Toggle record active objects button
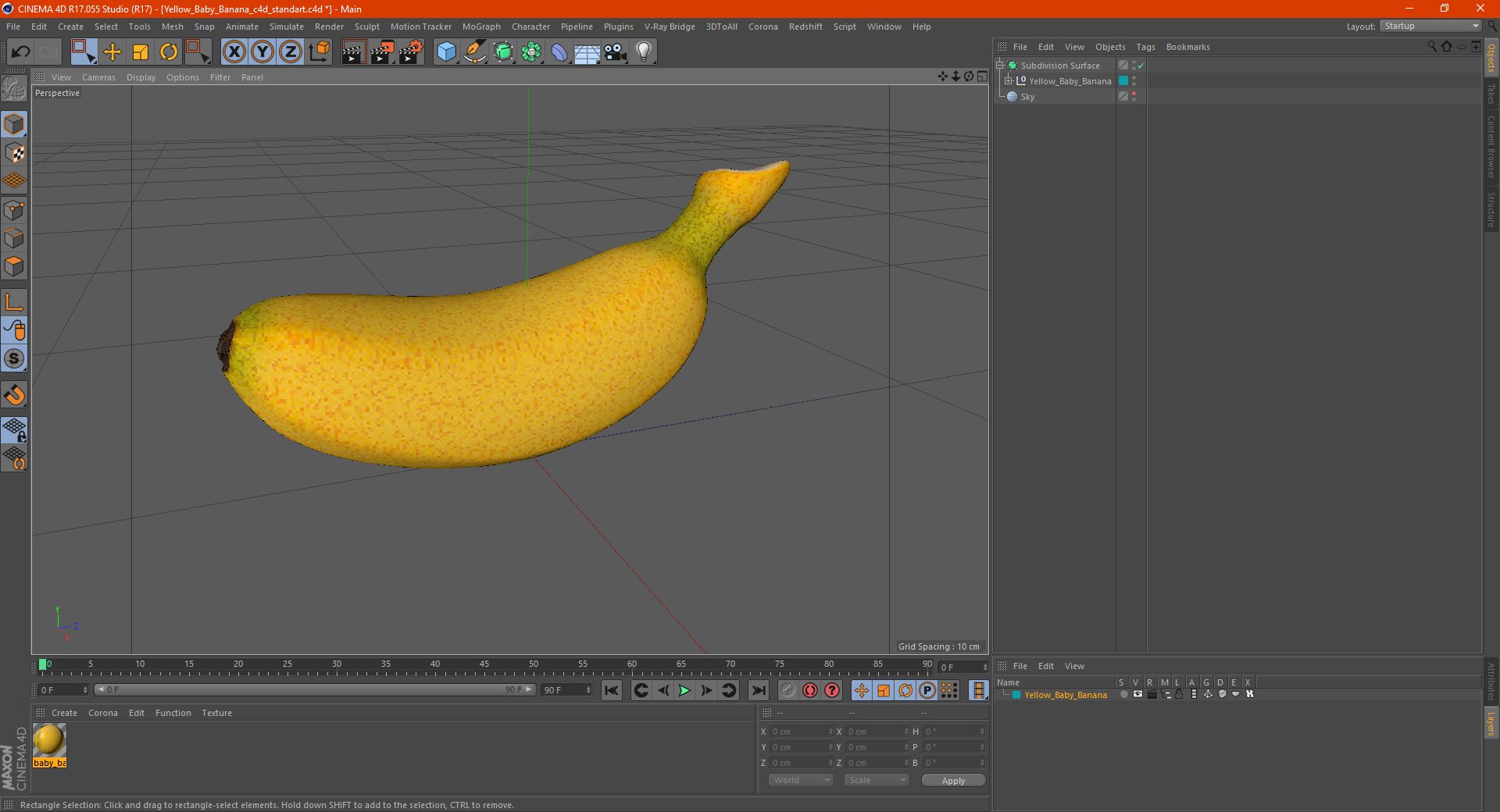 (x=788, y=690)
